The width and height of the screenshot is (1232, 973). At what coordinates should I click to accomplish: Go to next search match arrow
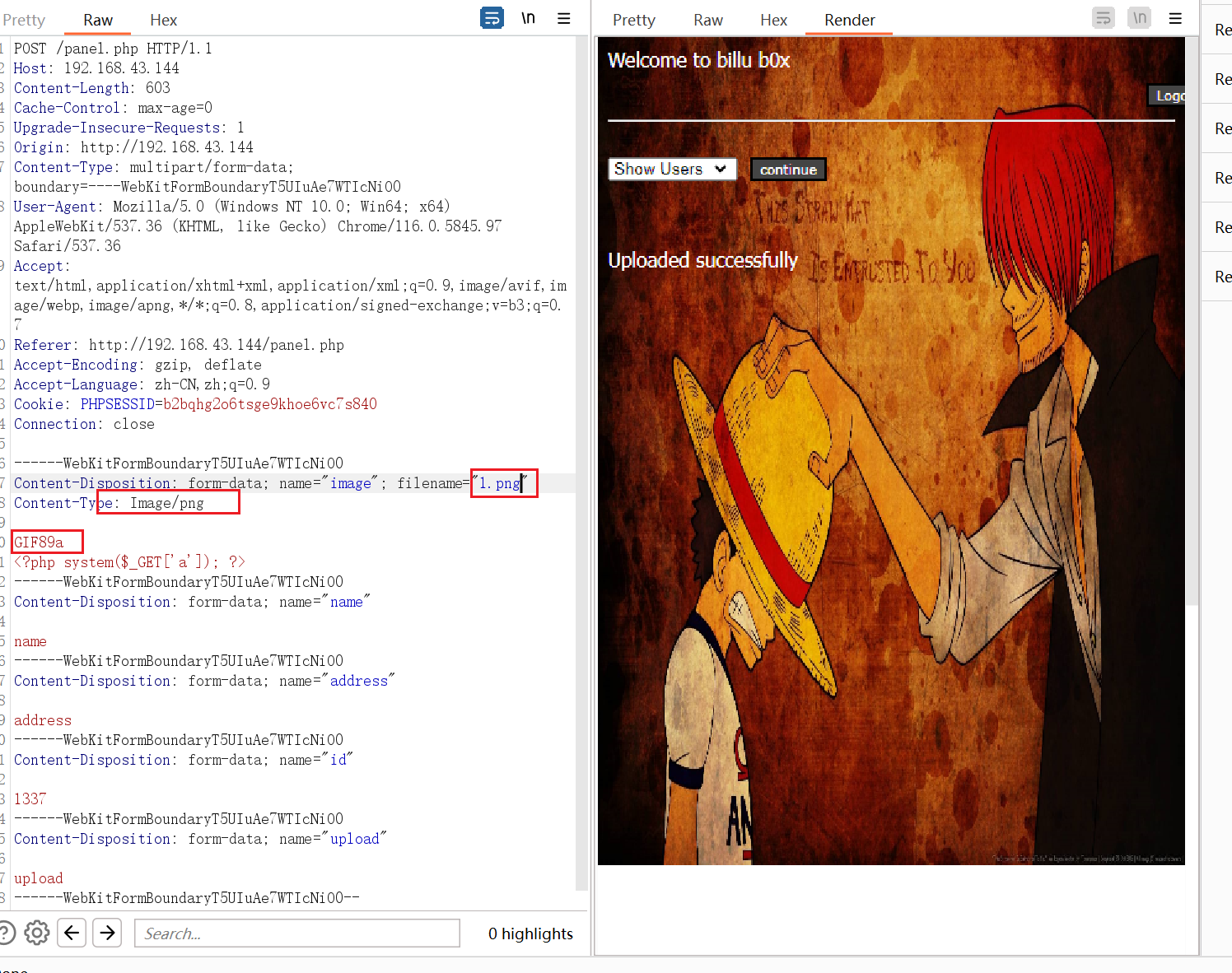(107, 933)
